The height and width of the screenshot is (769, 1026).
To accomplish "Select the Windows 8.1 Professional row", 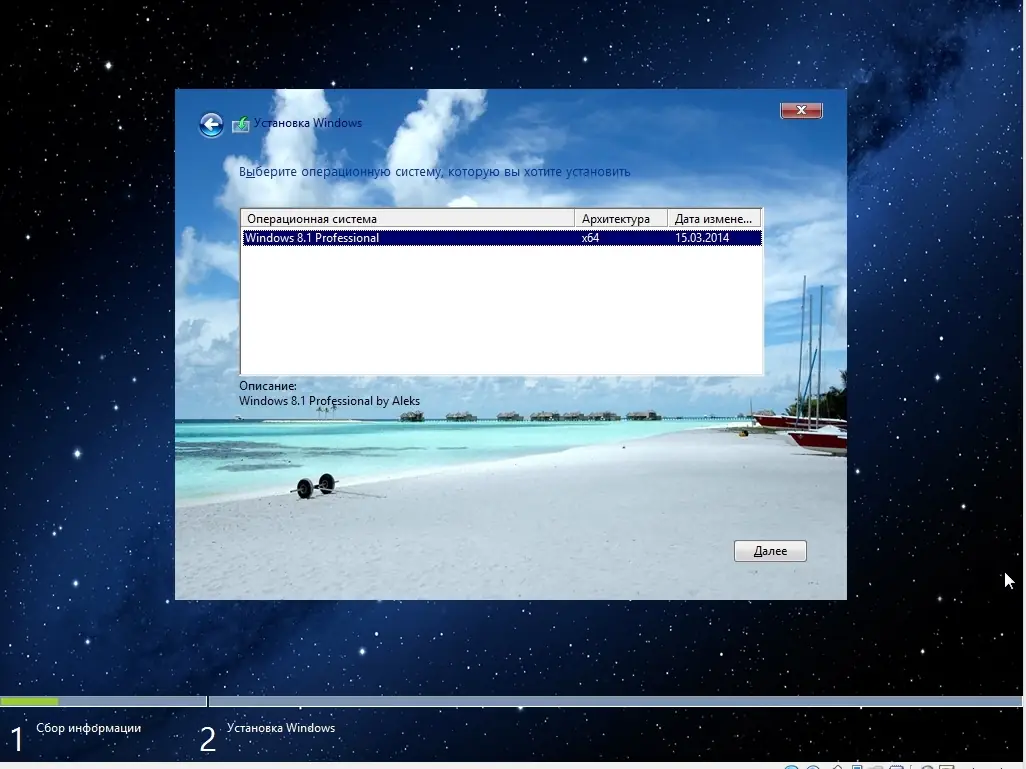I will 501,238.
